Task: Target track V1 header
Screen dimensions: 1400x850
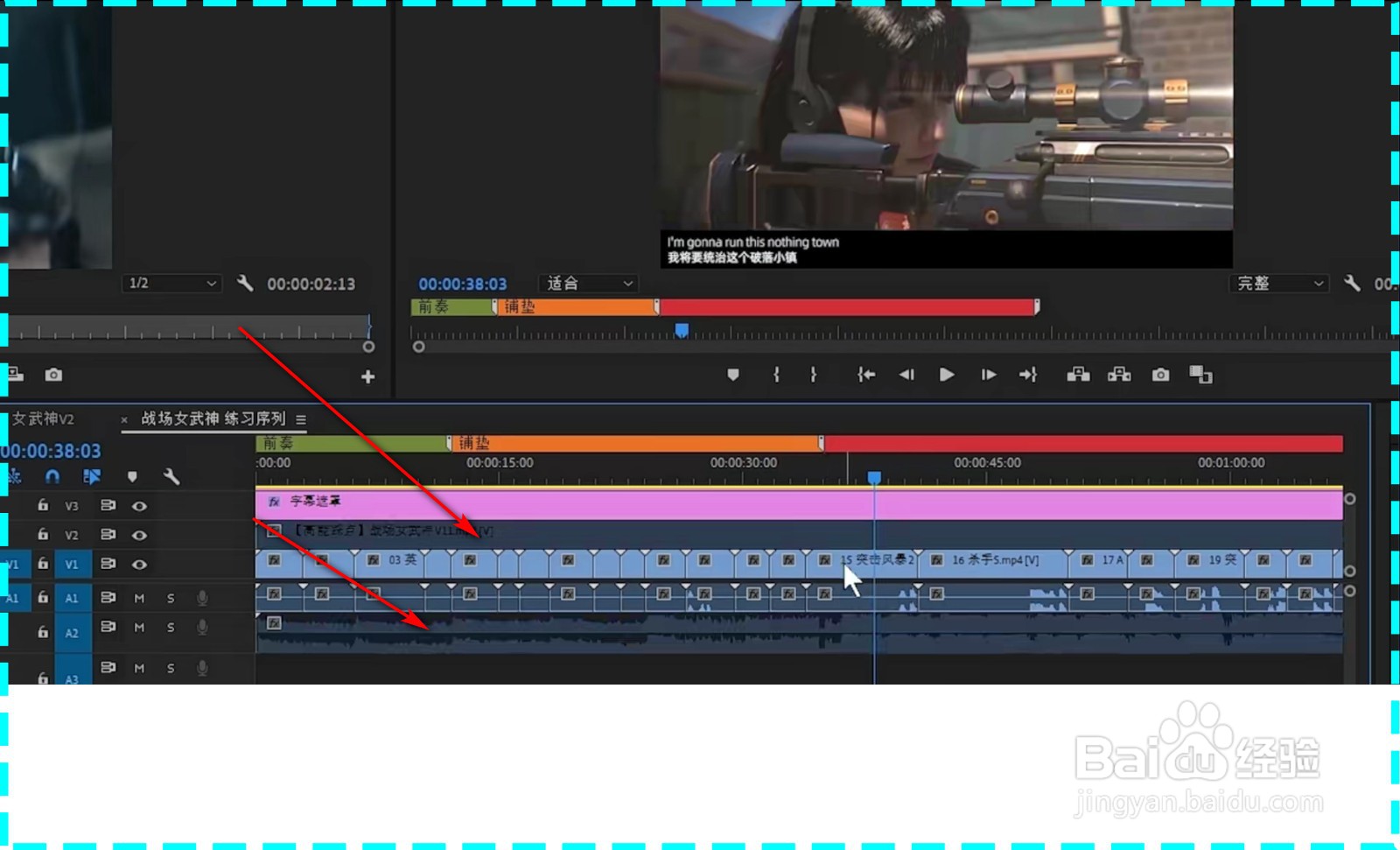Action: pyautogui.click(x=72, y=565)
